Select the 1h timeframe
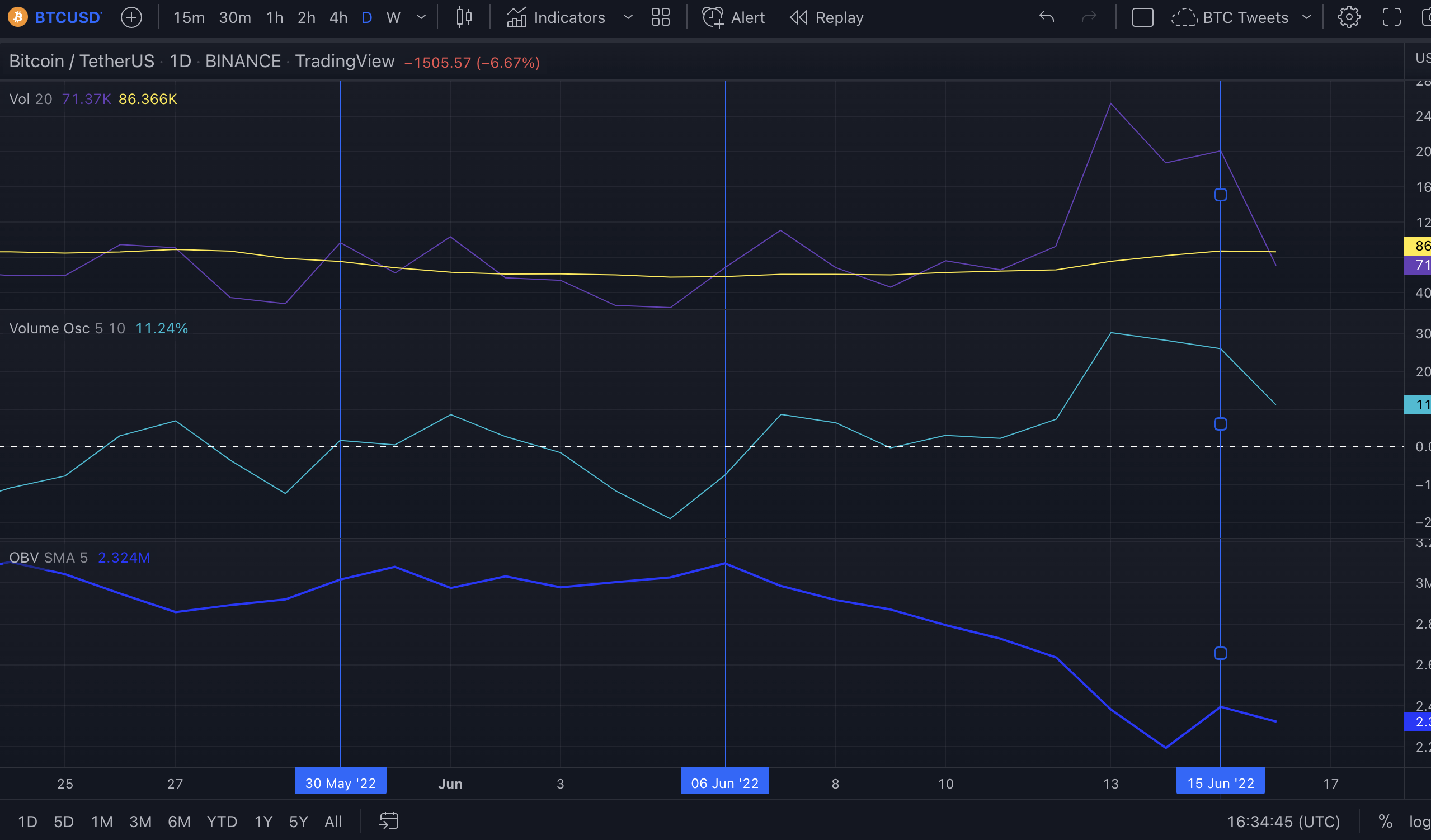Viewport: 1431px width, 840px height. coord(275,17)
